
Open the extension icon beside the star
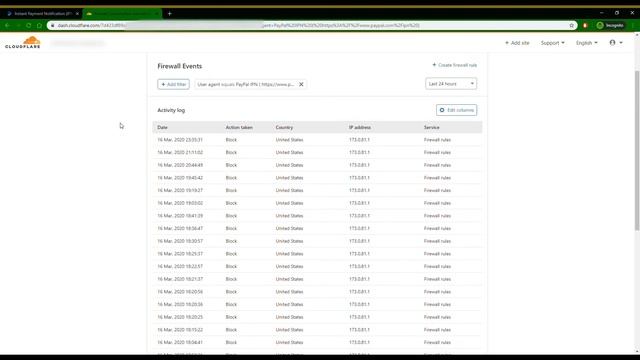point(585,25)
